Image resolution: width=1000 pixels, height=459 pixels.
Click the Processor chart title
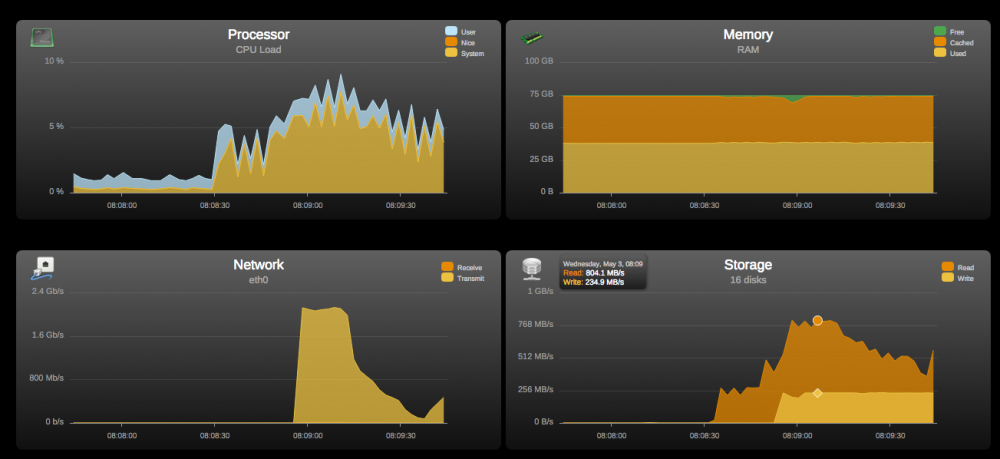[x=258, y=34]
